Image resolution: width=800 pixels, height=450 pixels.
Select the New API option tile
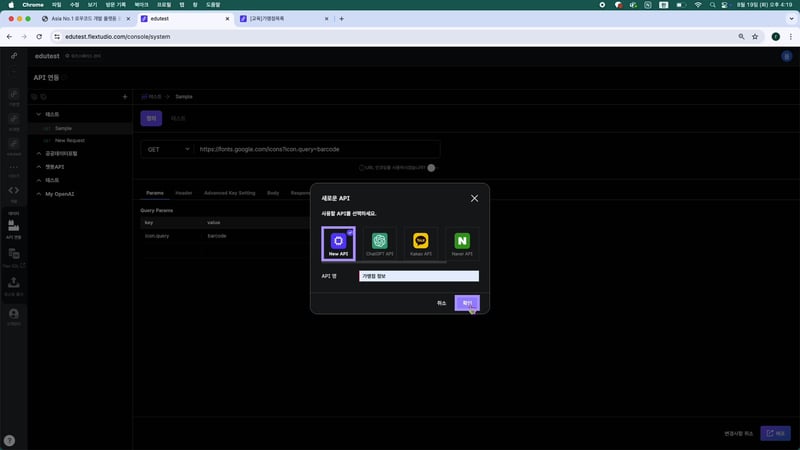pos(338,243)
